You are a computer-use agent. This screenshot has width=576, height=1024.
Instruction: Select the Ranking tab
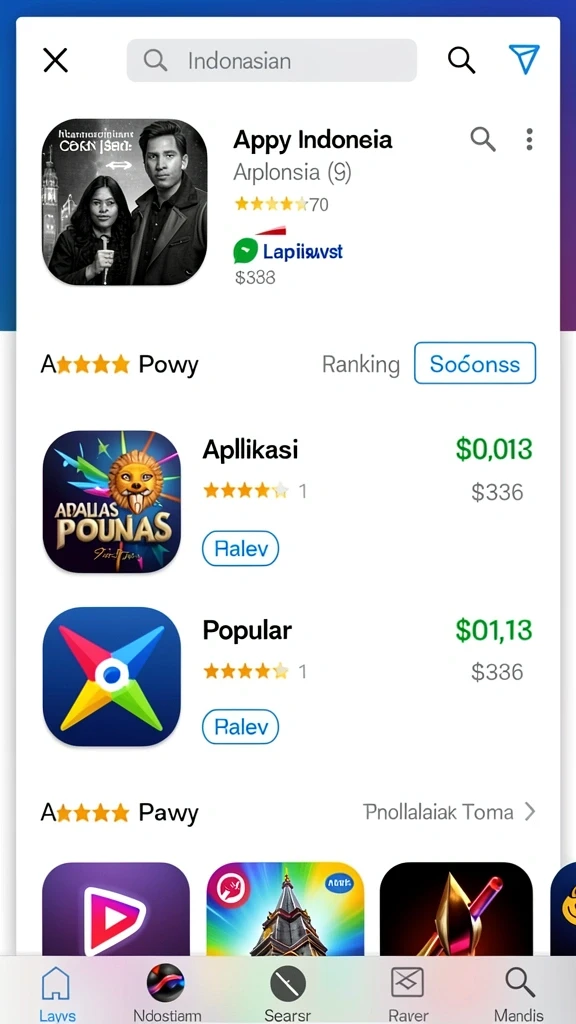pyautogui.click(x=360, y=364)
